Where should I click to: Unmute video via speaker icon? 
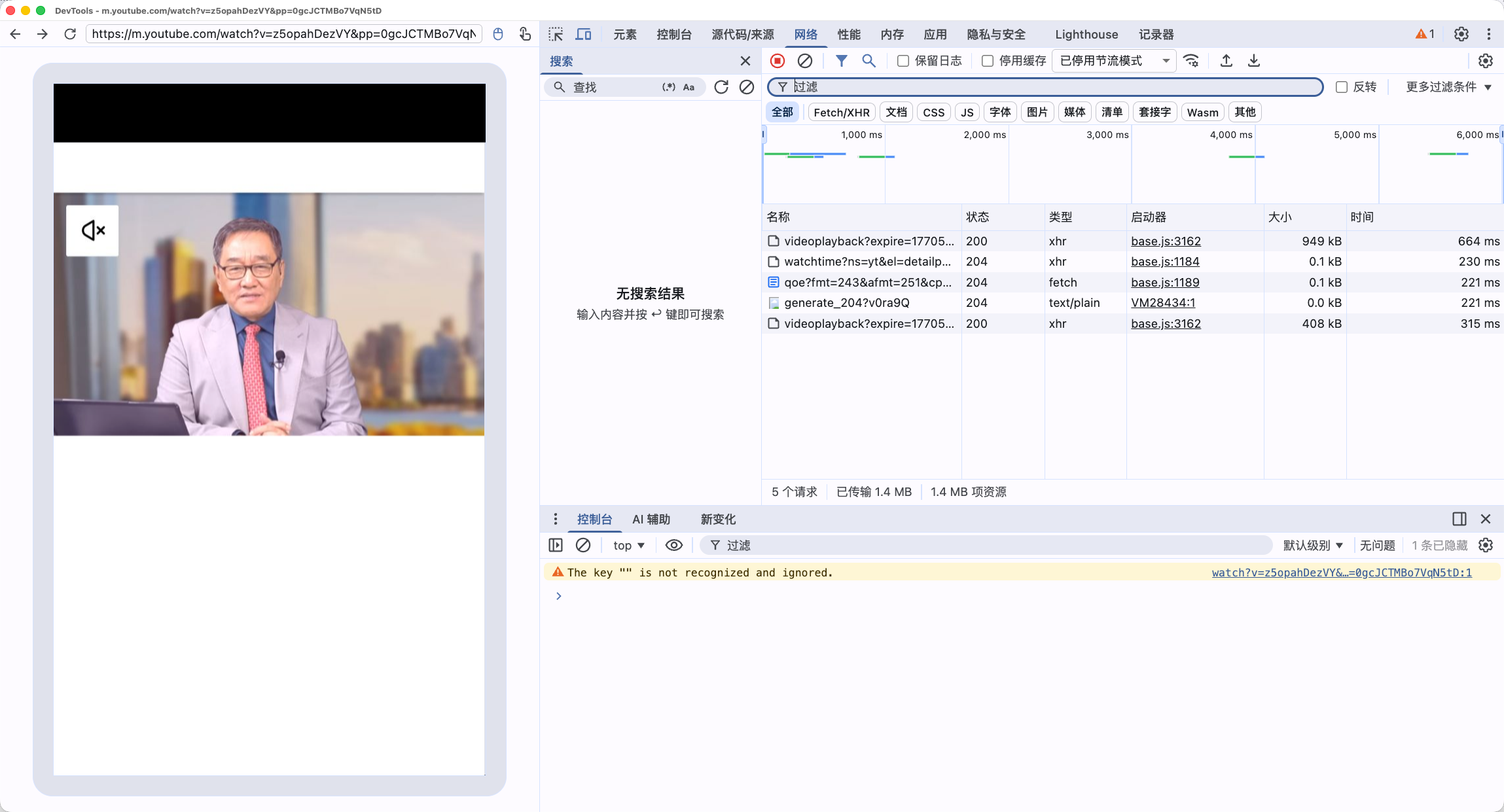point(92,230)
